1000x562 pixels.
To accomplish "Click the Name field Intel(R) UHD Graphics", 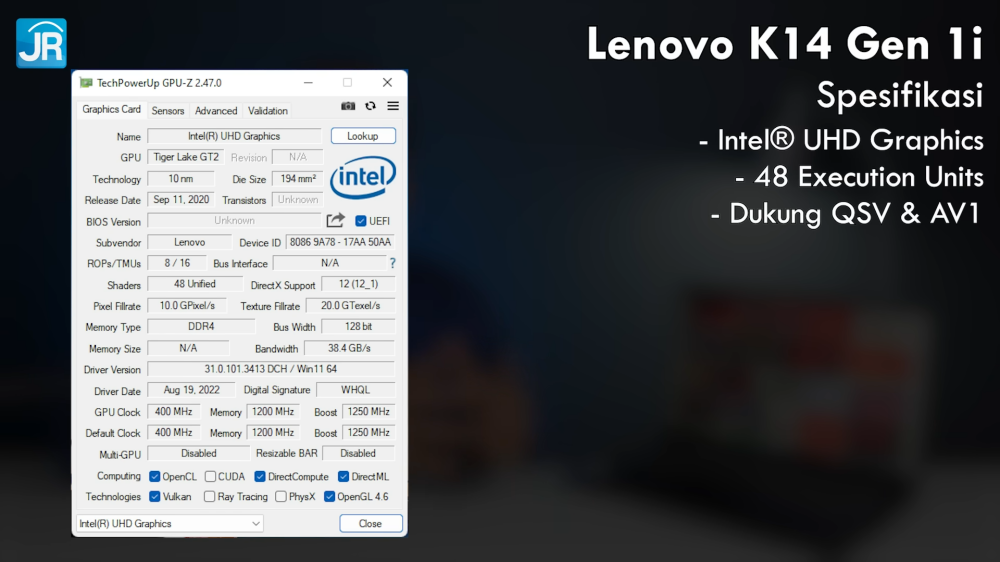I will [x=234, y=136].
